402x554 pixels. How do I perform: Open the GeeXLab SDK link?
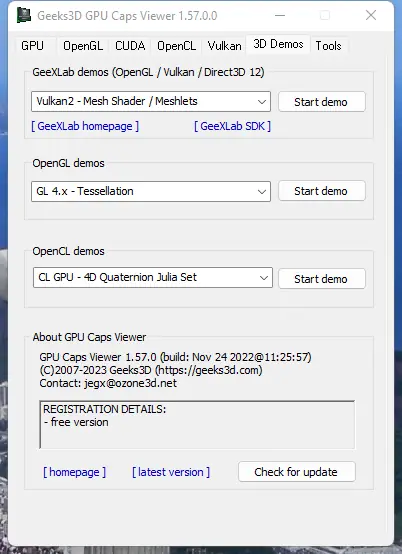[232, 126]
